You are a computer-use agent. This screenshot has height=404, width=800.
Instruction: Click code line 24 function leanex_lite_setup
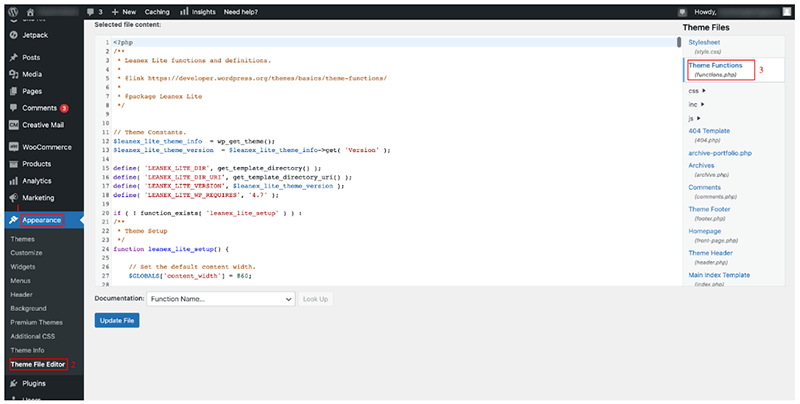[171, 249]
